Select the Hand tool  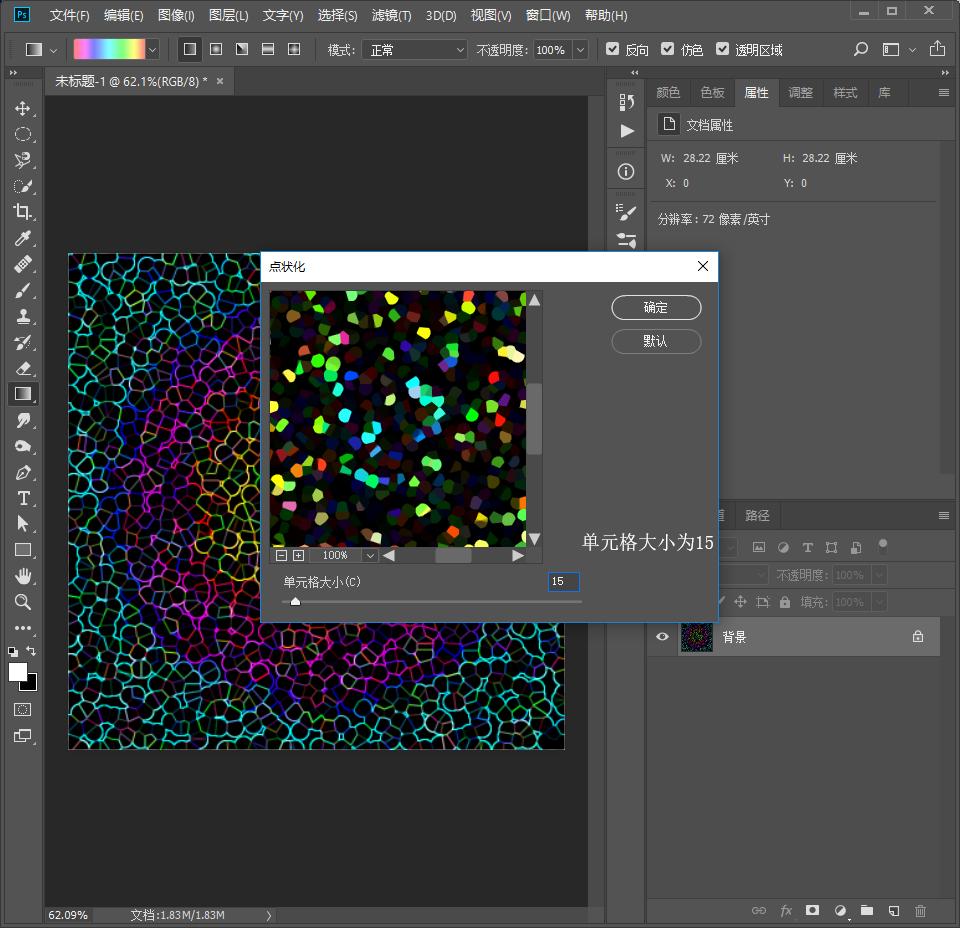22,576
